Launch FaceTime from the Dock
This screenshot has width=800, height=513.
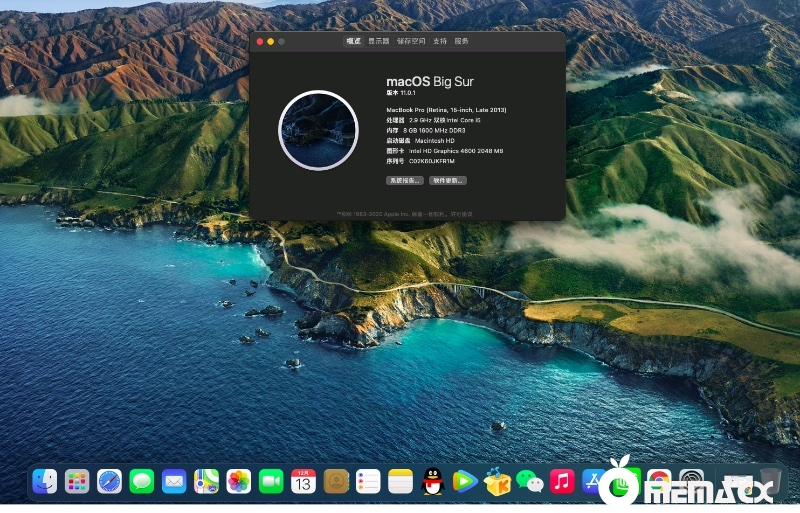coord(271,481)
